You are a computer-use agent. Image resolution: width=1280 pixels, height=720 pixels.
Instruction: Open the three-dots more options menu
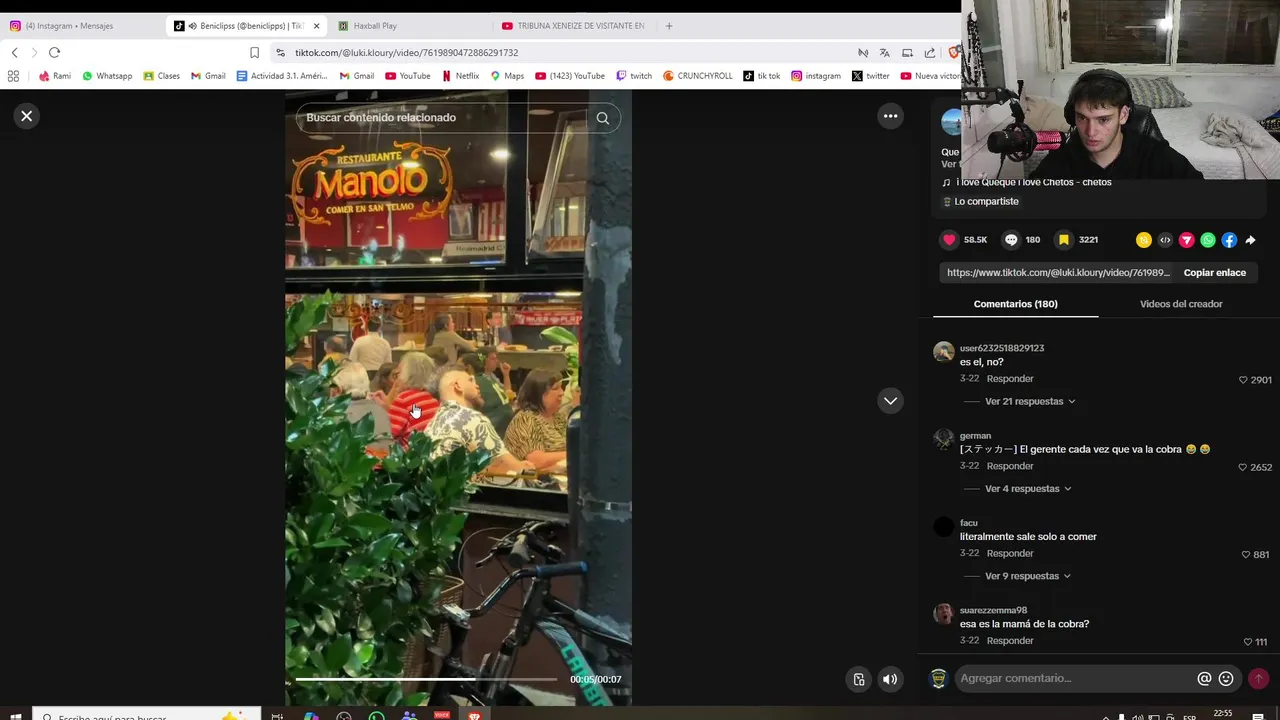coord(890,116)
